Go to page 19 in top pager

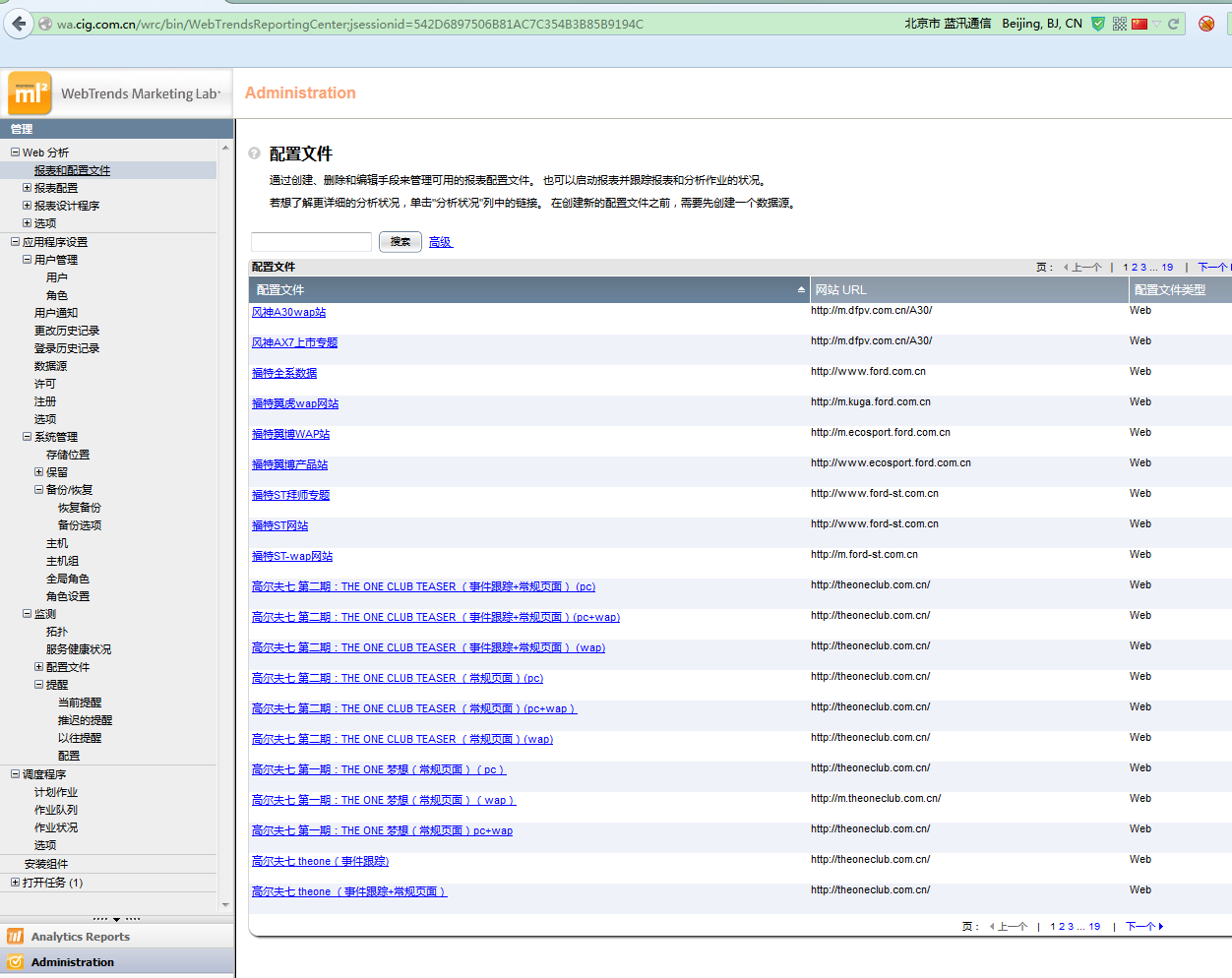tap(1167, 268)
